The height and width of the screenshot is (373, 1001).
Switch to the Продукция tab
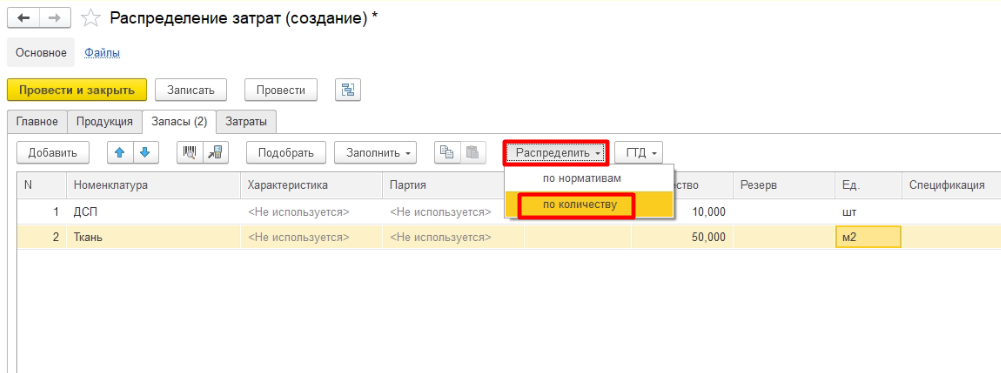tap(105, 121)
